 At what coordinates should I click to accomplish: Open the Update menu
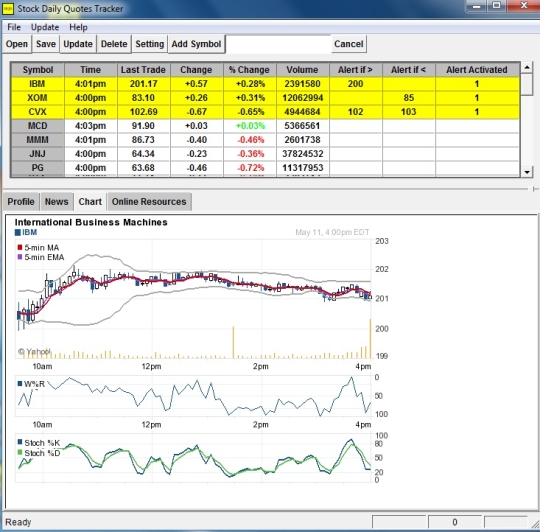click(45, 27)
